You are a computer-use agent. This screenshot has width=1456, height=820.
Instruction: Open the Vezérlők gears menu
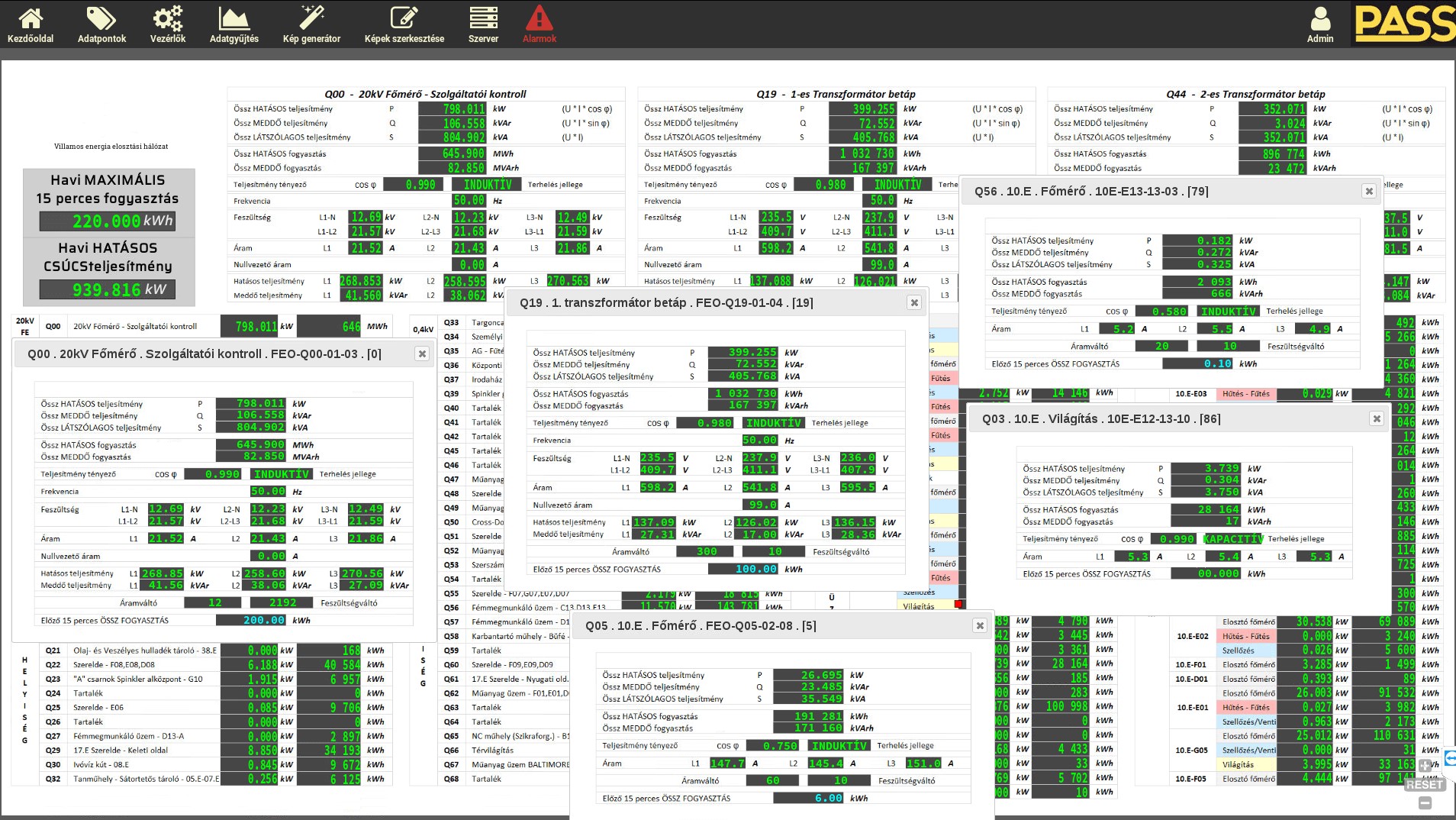coord(168,24)
